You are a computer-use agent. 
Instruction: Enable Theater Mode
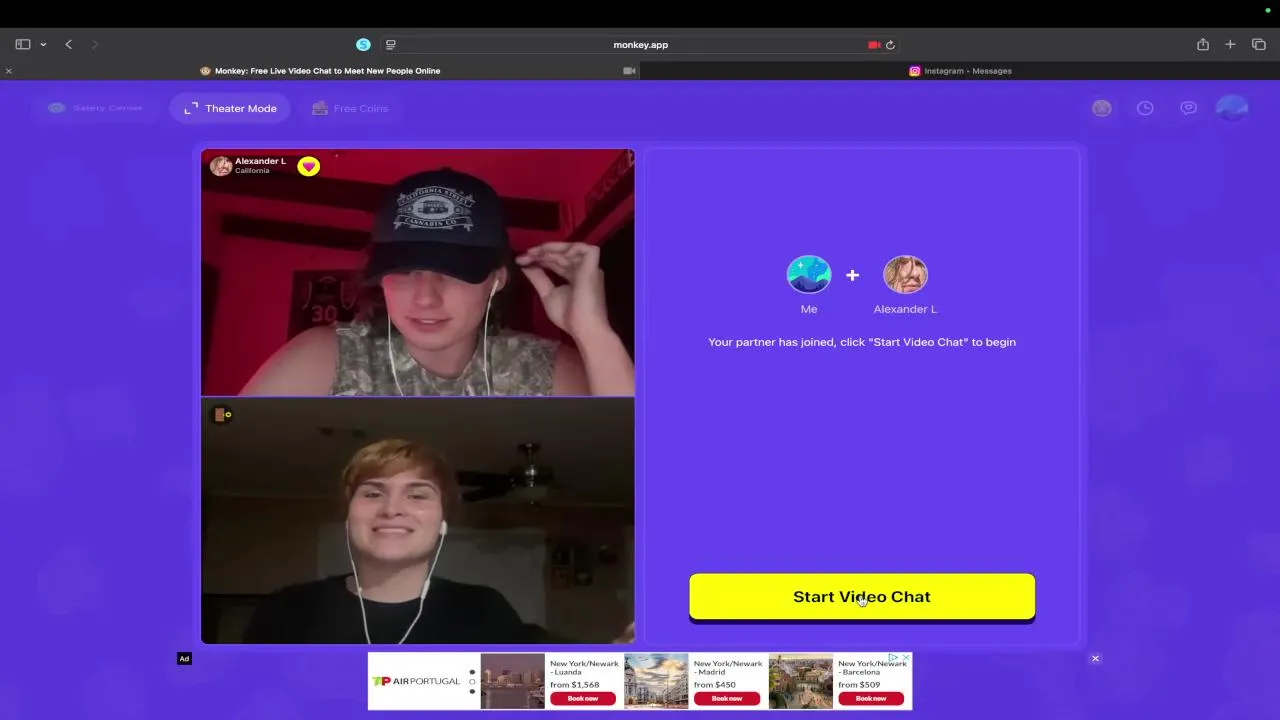[x=231, y=108]
